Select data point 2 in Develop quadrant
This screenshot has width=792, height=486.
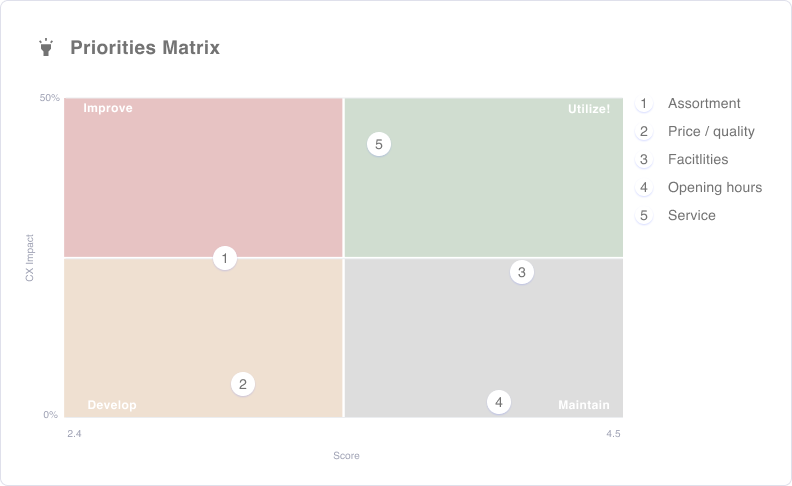tap(242, 384)
